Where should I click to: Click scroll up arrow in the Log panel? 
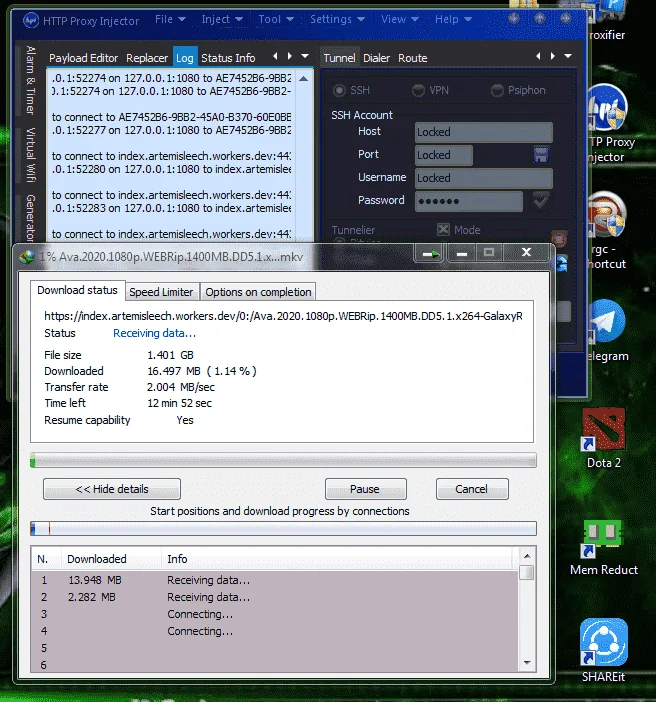[x=303, y=79]
